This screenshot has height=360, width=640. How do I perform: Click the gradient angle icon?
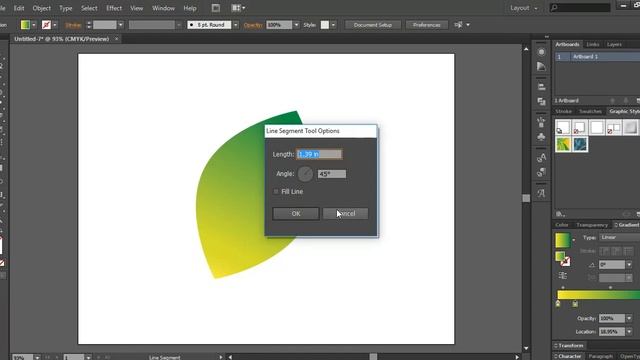tap(591, 265)
